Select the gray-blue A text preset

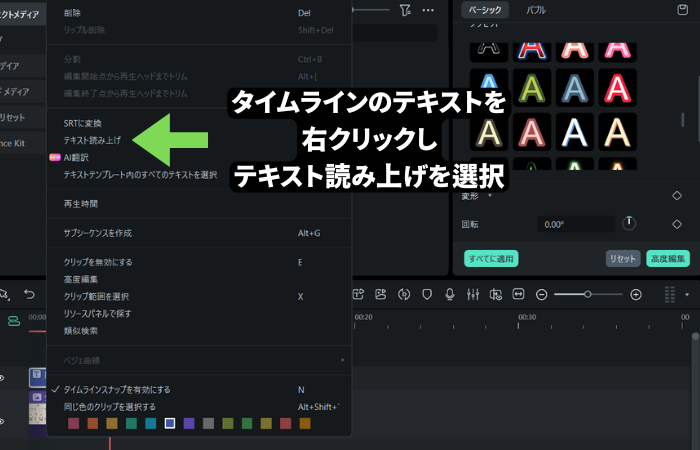point(575,88)
